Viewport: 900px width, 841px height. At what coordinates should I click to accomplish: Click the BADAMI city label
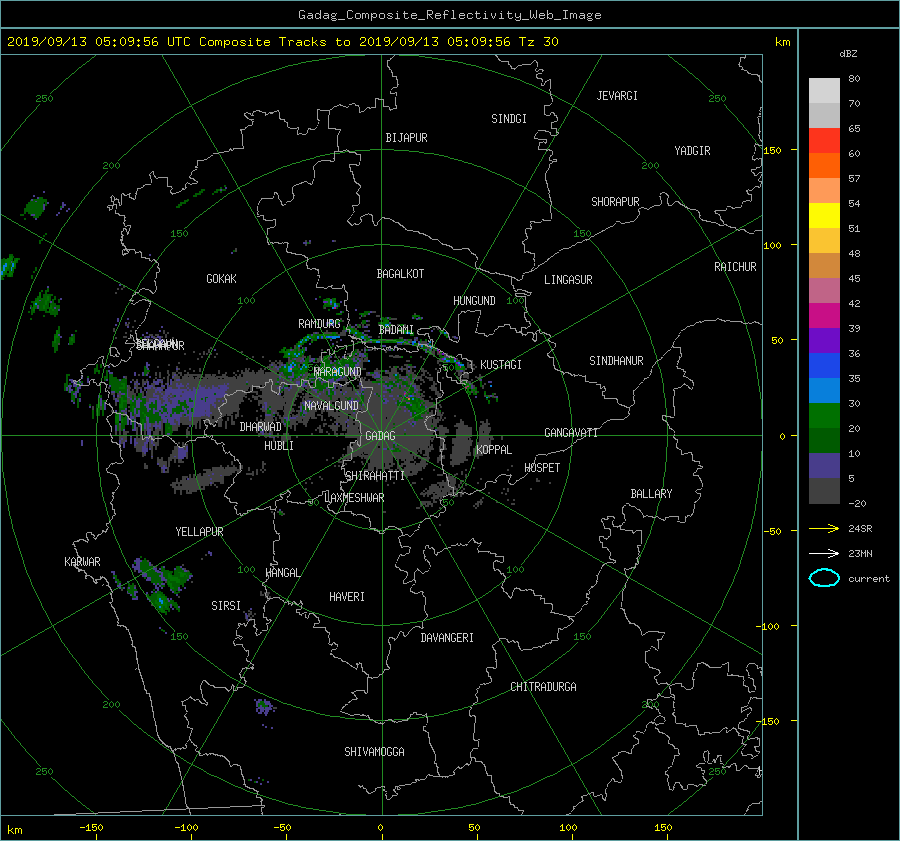click(x=396, y=330)
